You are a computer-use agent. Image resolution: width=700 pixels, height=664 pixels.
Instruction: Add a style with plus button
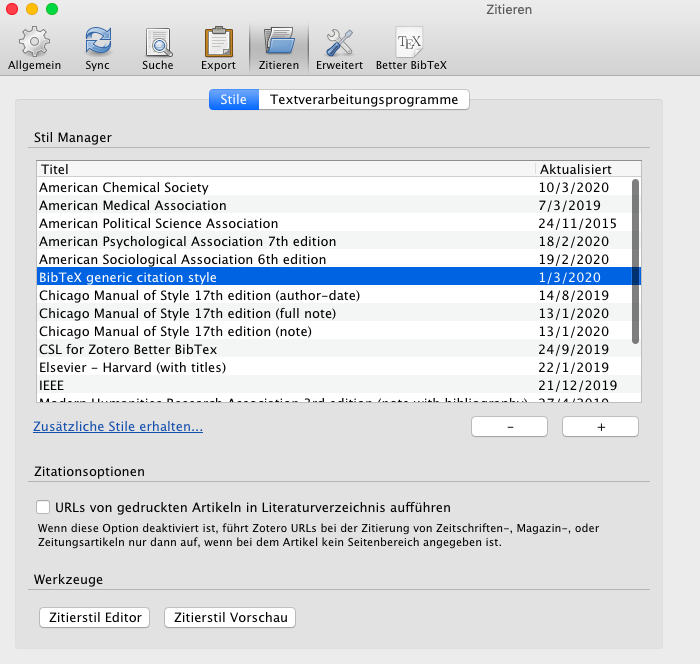(600, 427)
